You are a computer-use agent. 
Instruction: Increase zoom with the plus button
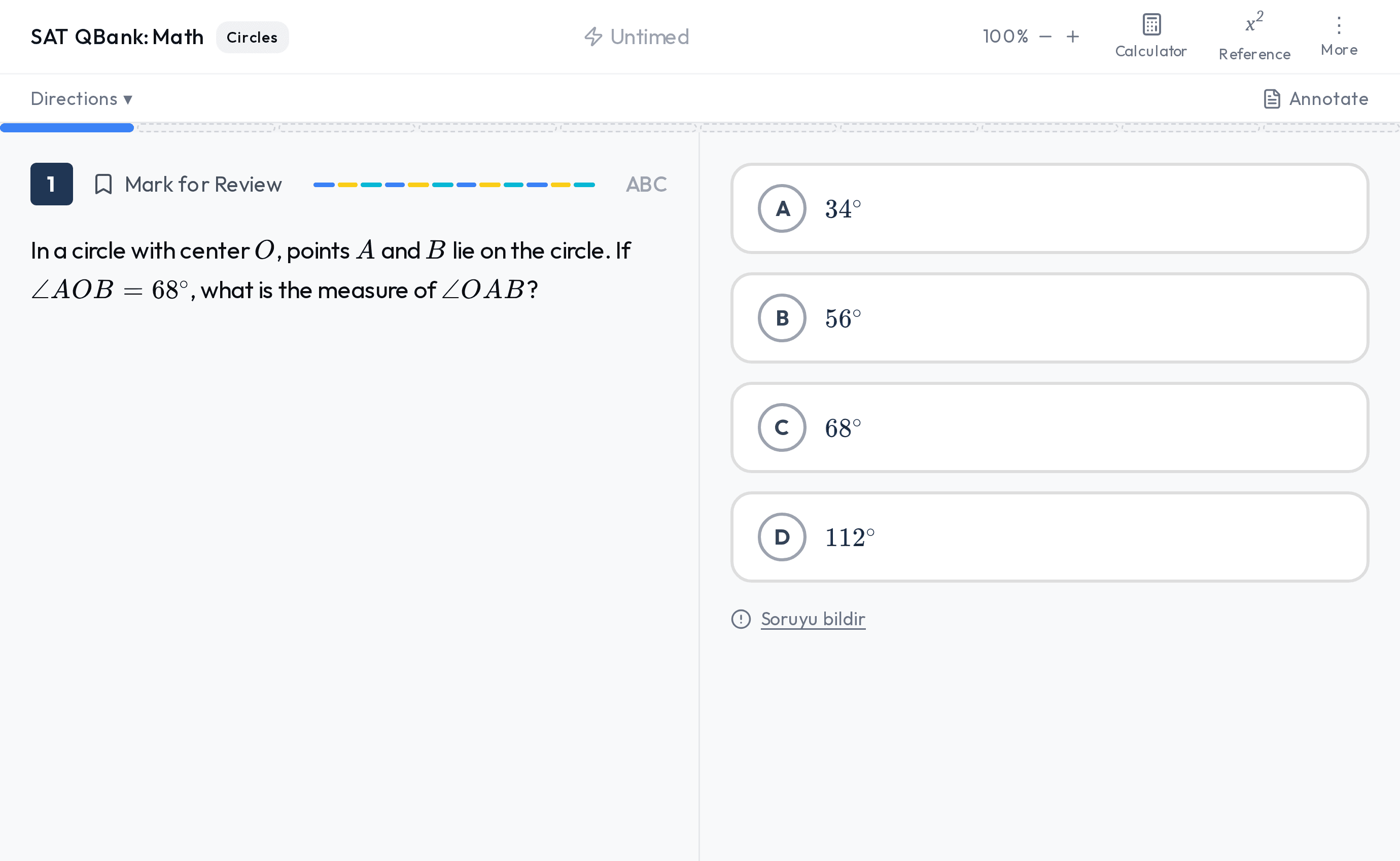[1072, 37]
